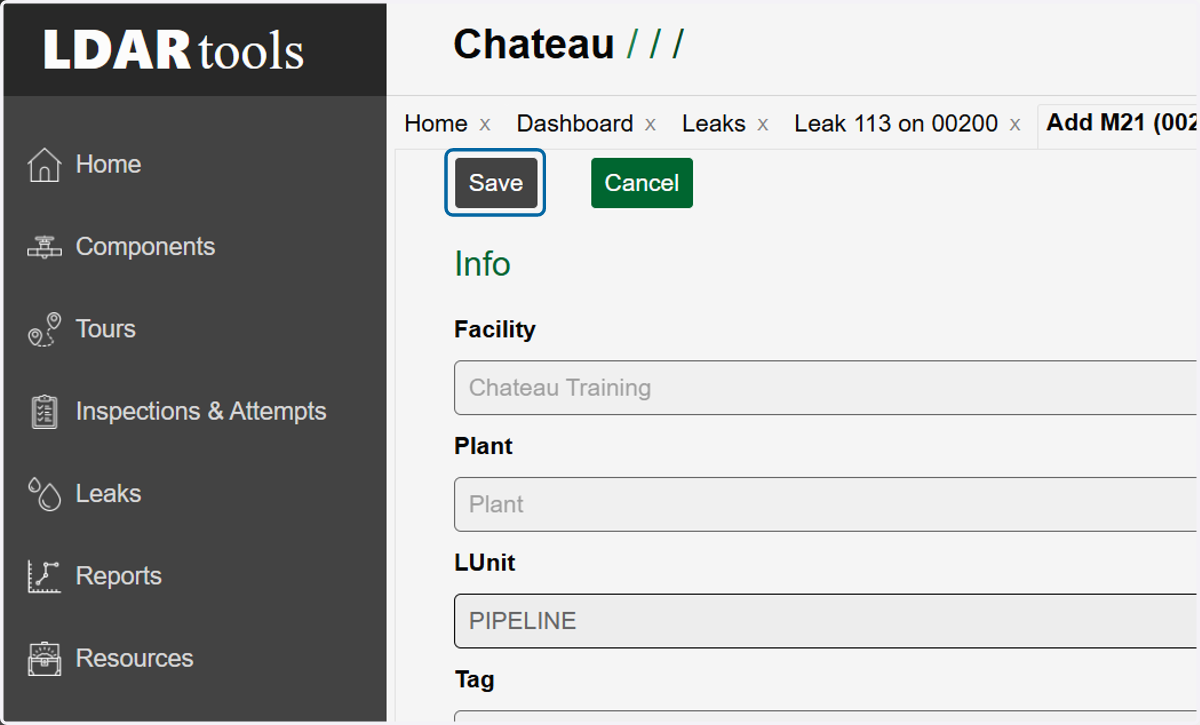Click the LUnit label
The width and height of the screenshot is (1200, 725).
click(x=485, y=563)
